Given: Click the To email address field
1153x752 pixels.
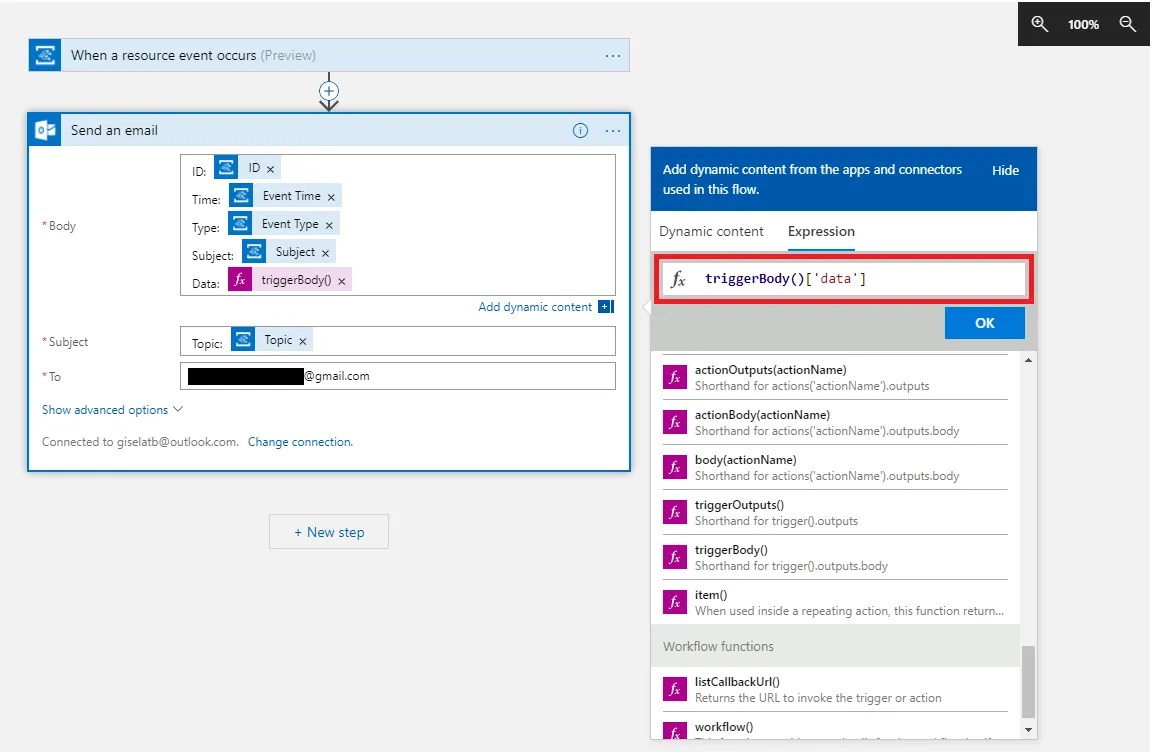Looking at the screenshot, I should (x=398, y=376).
